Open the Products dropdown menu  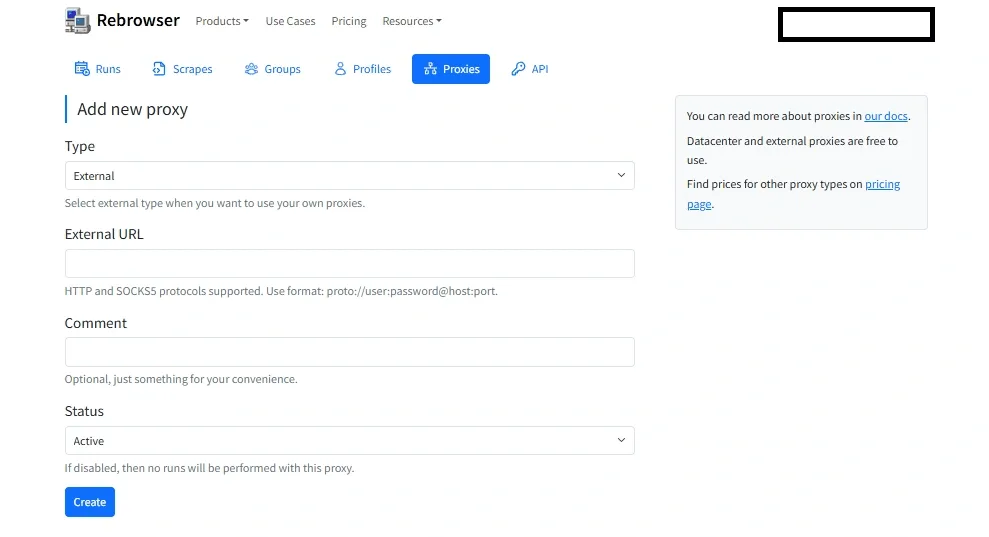tap(222, 21)
